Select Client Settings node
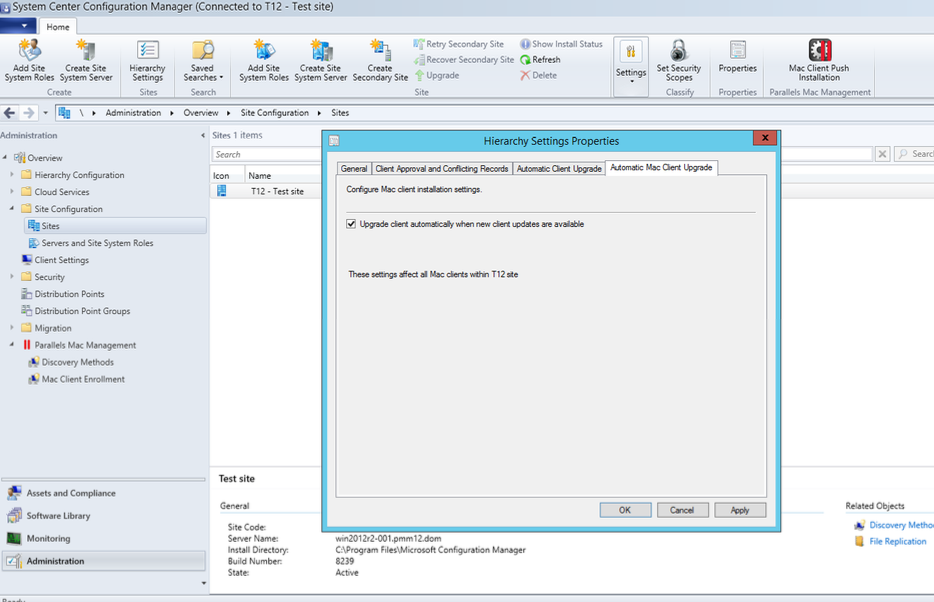The width and height of the screenshot is (934, 602). pyautogui.click(x=61, y=260)
